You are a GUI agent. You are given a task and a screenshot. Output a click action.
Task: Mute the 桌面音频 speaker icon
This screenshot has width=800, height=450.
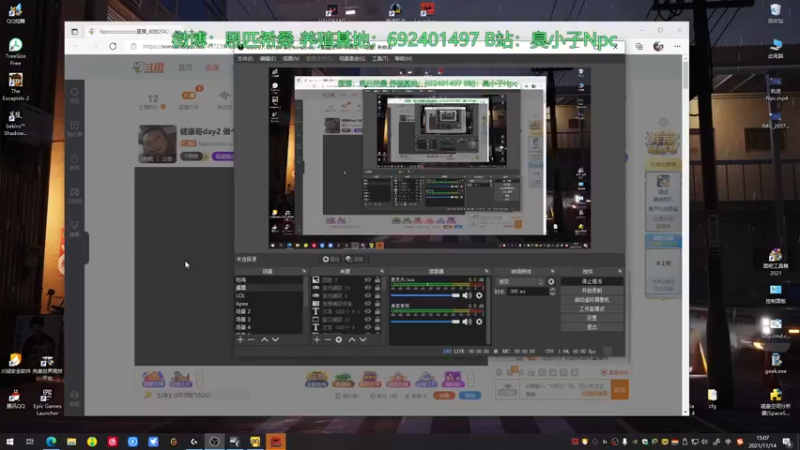point(467,322)
